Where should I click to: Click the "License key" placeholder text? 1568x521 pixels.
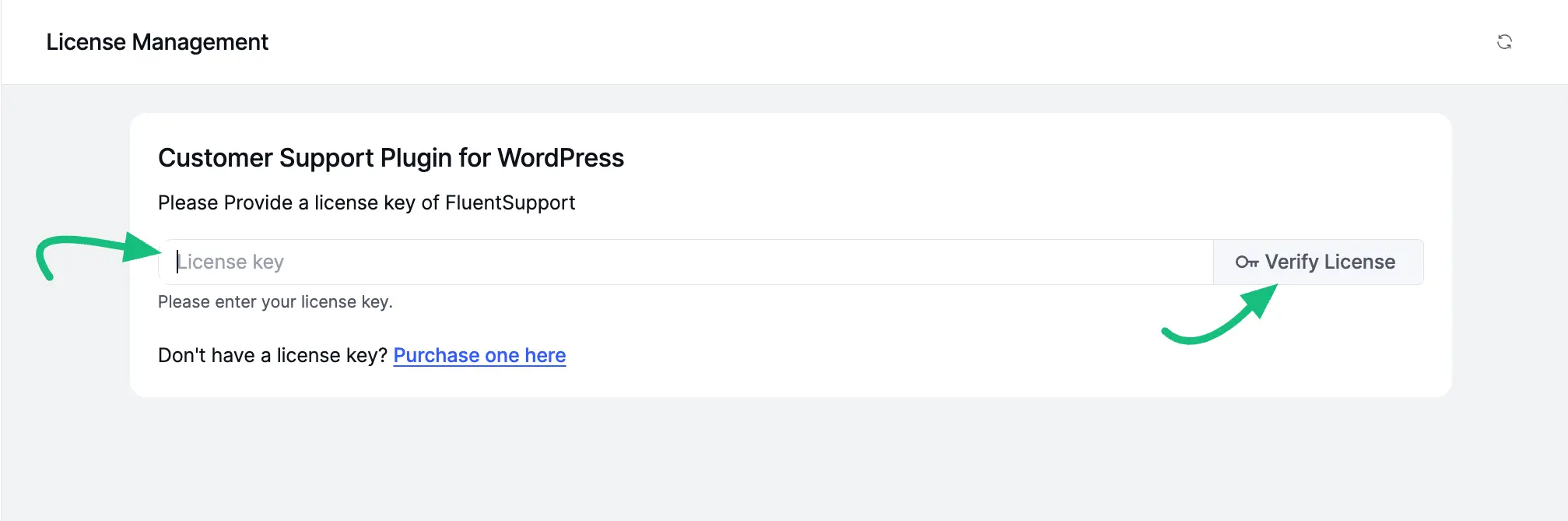click(x=231, y=262)
